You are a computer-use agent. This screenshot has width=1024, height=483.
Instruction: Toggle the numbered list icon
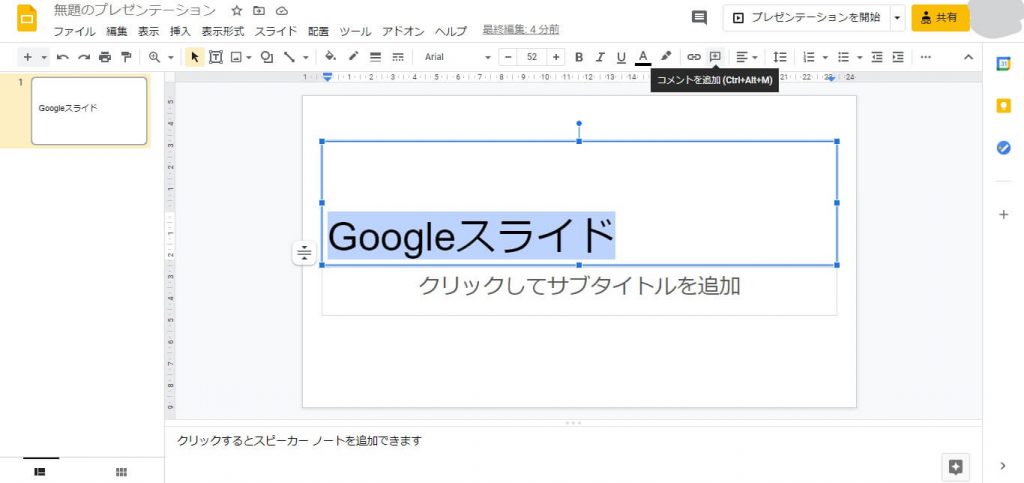tap(808, 57)
